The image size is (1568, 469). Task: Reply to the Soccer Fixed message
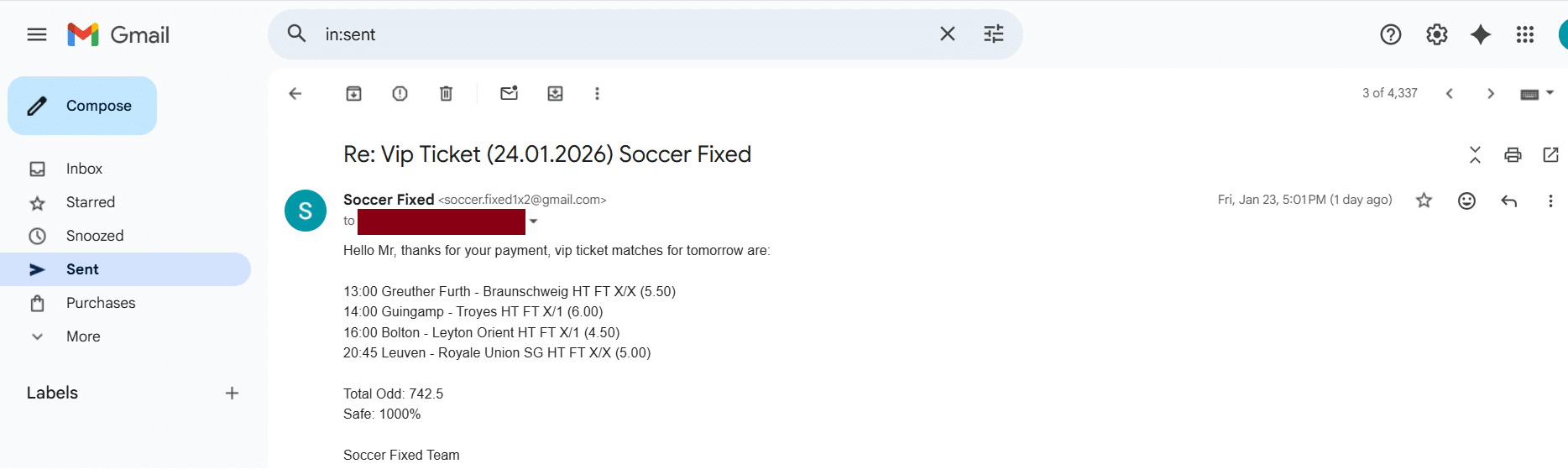point(1508,201)
